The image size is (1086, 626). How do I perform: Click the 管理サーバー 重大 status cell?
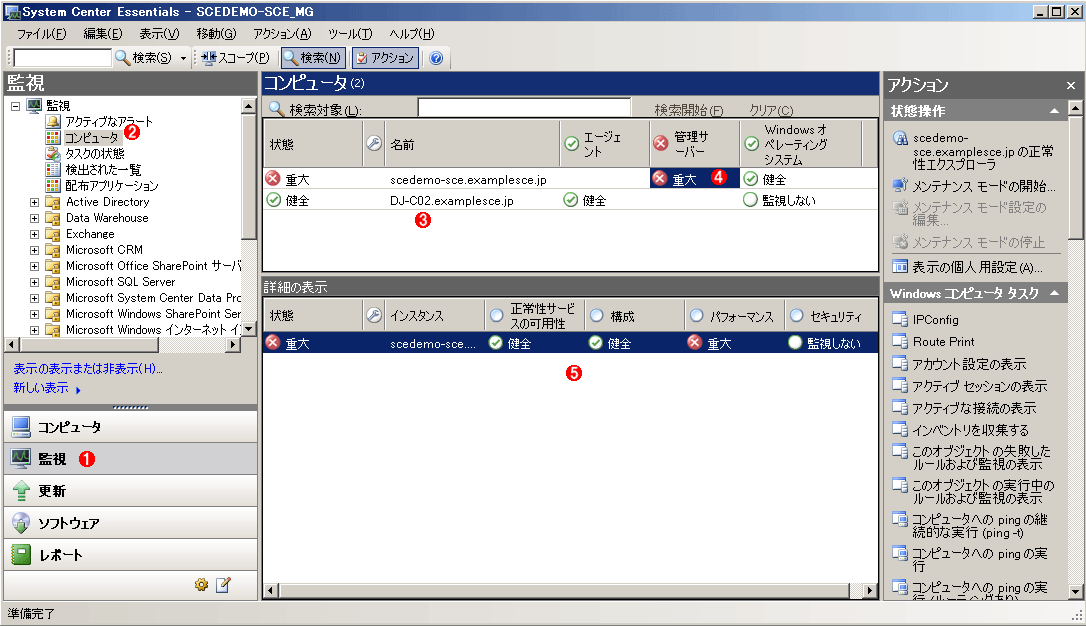coord(694,179)
